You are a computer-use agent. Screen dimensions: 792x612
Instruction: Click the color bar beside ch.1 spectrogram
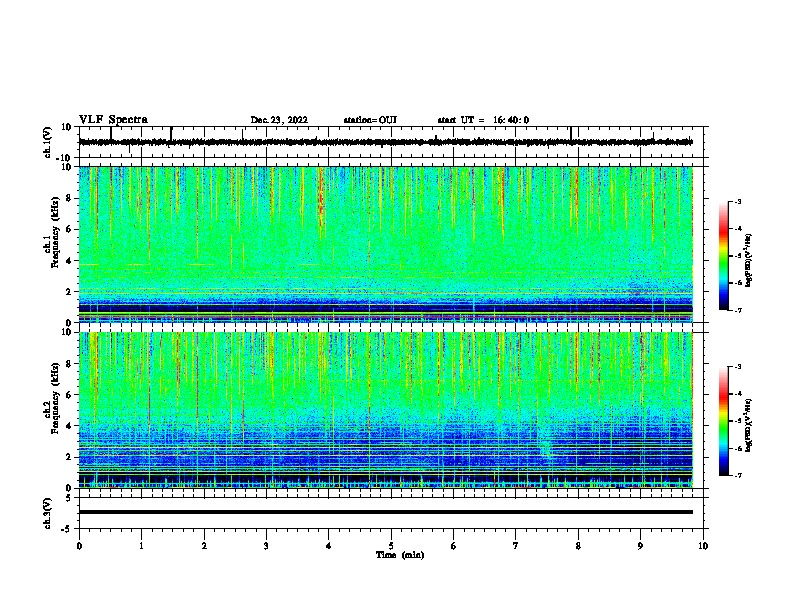[724, 256]
